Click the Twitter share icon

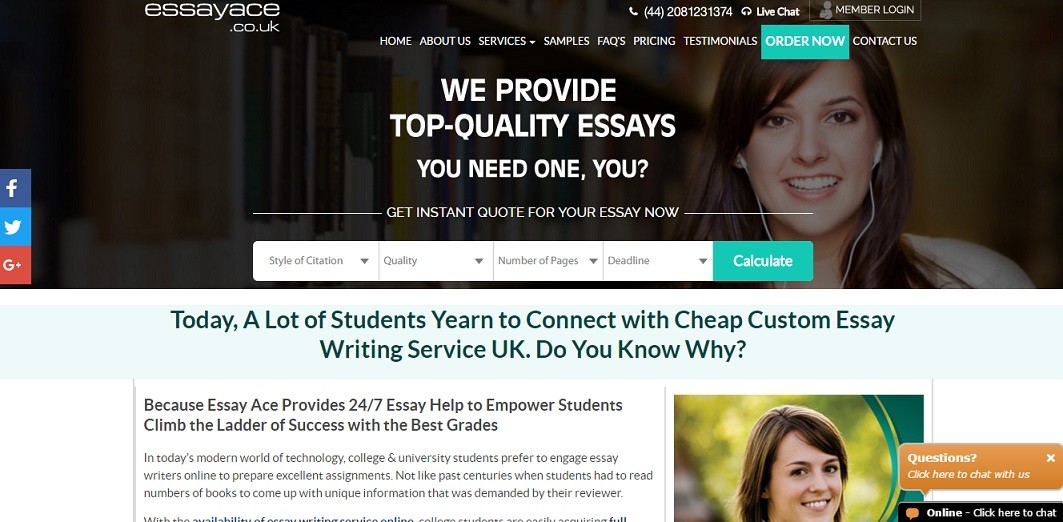pyautogui.click(x=15, y=226)
